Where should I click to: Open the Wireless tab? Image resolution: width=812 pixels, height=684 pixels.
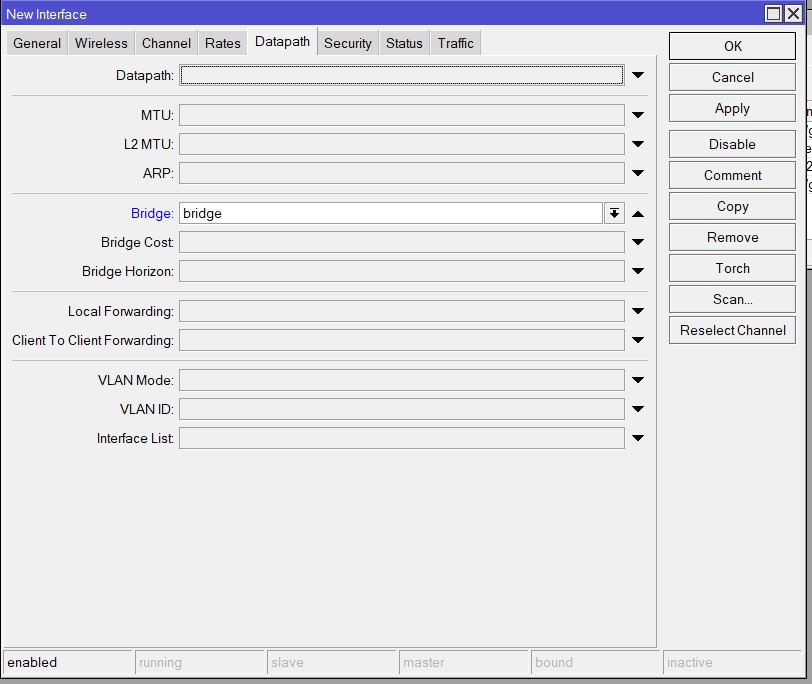[x=101, y=43]
